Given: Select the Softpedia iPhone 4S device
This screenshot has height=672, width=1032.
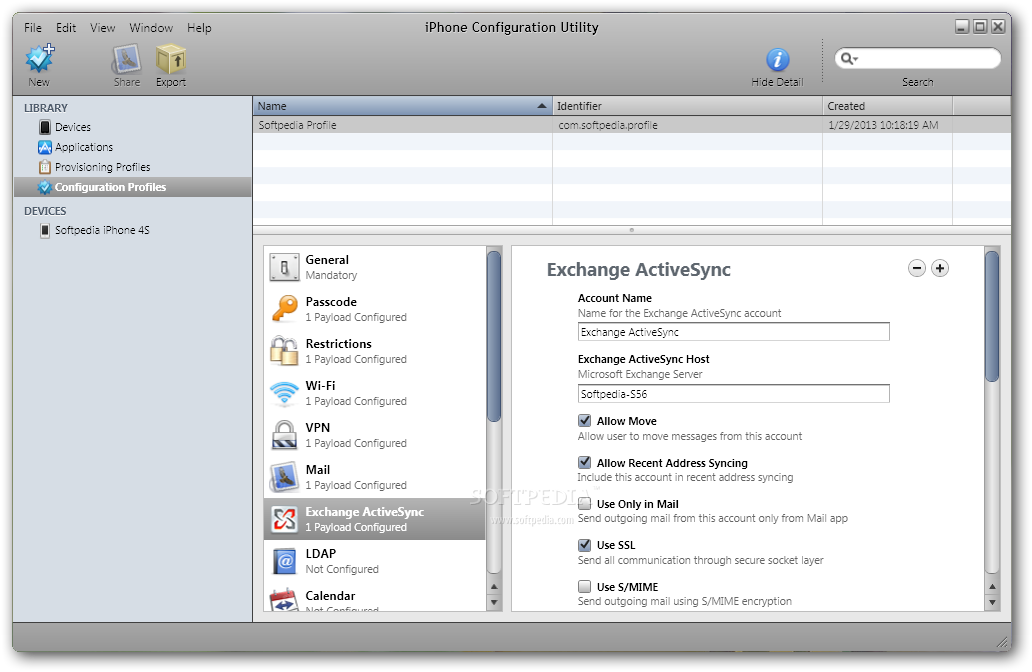Looking at the screenshot, I should [94, 230].
